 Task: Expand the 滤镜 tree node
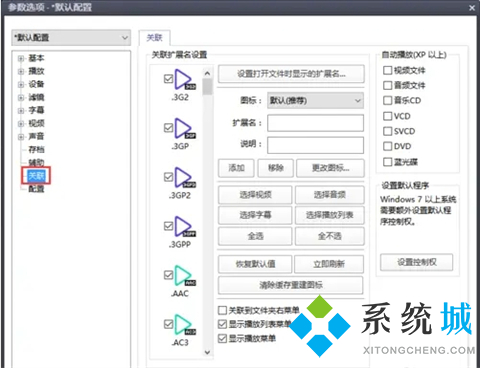pyautogui.click(x=21, y=98)
